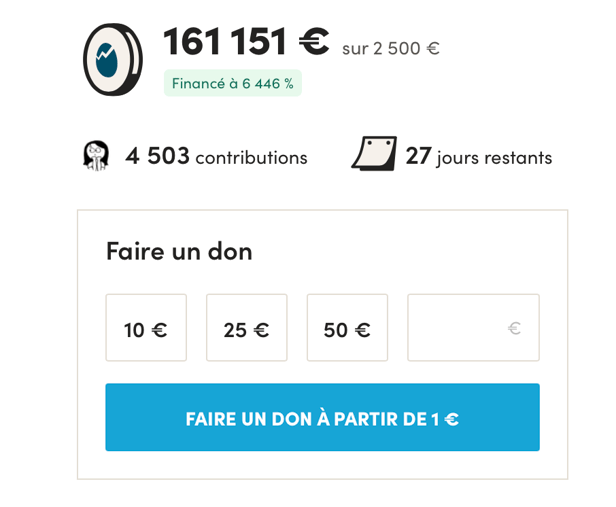Click the "sur 2 500 €" goal text

coord(390,48)
